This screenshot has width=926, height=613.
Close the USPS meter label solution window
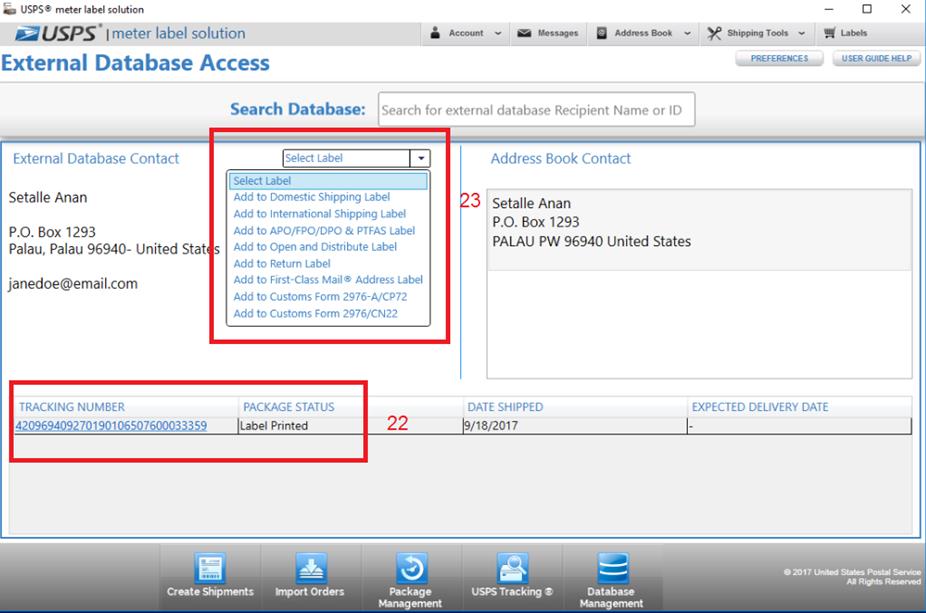(905, 9)
